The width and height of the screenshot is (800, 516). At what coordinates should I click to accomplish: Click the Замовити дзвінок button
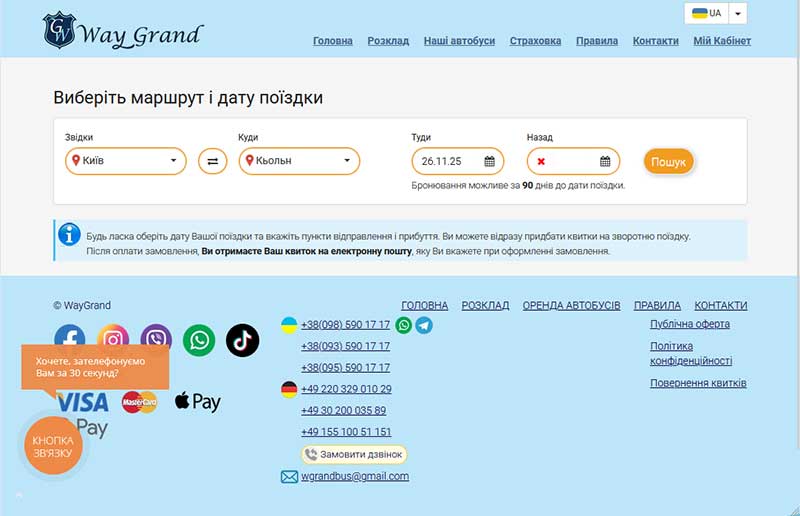click(354, 454)
